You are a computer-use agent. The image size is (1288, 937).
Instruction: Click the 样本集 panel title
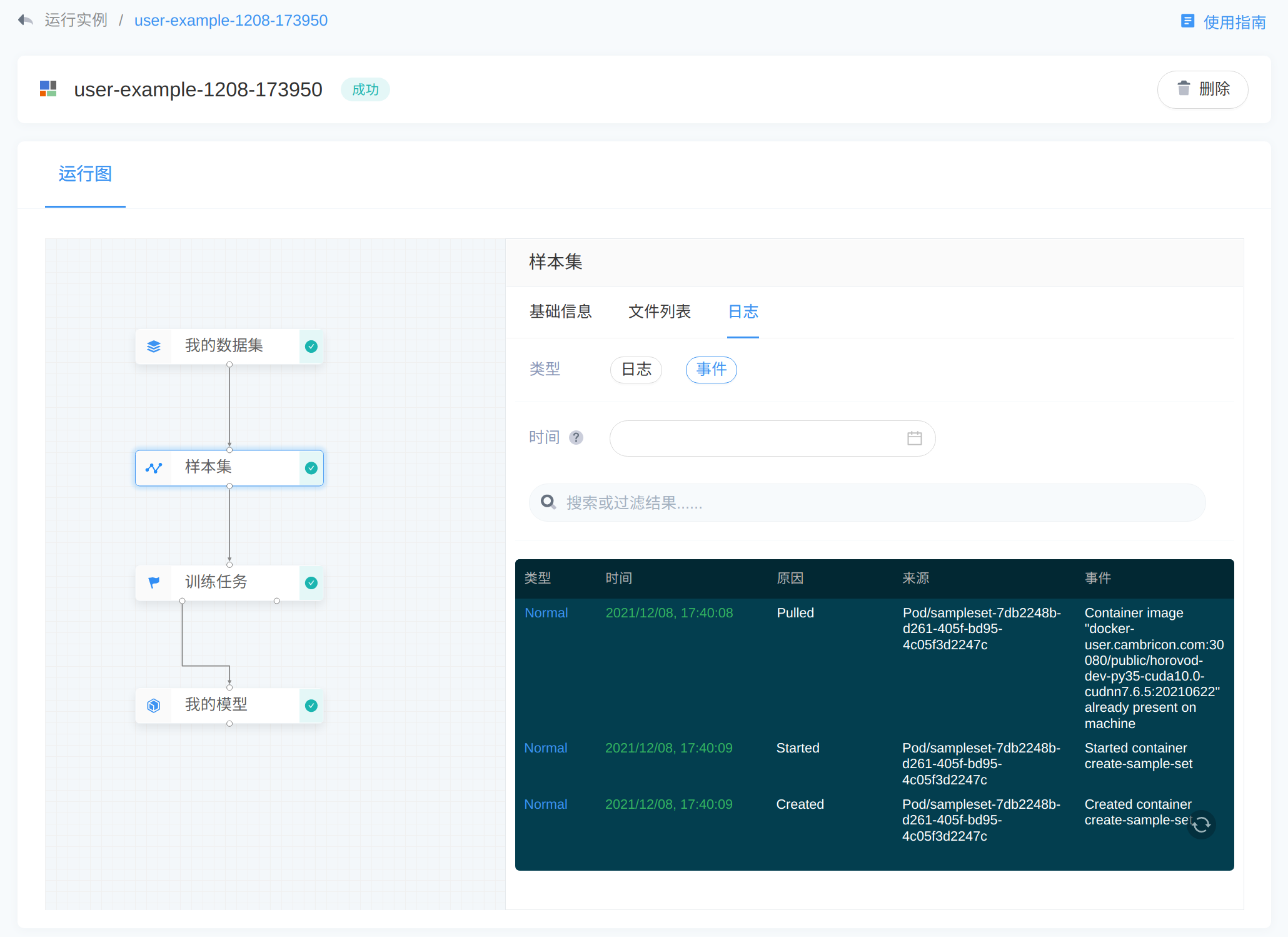tap(555, 261)
